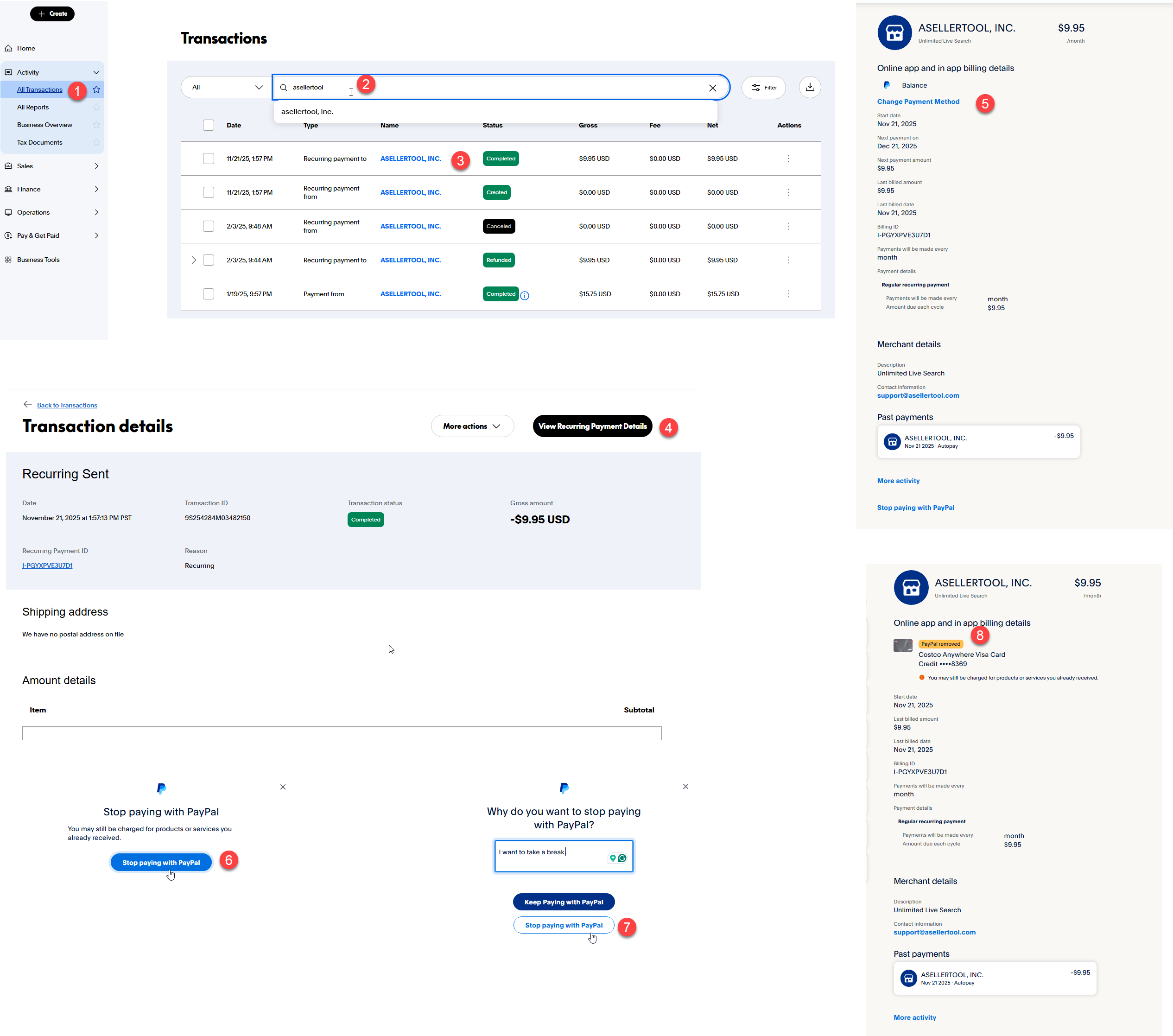This screenshot has width=1173, height=1036.
Task: Tick the 1/19/25 Payment from row checkbox
Action: click(208, 294)
